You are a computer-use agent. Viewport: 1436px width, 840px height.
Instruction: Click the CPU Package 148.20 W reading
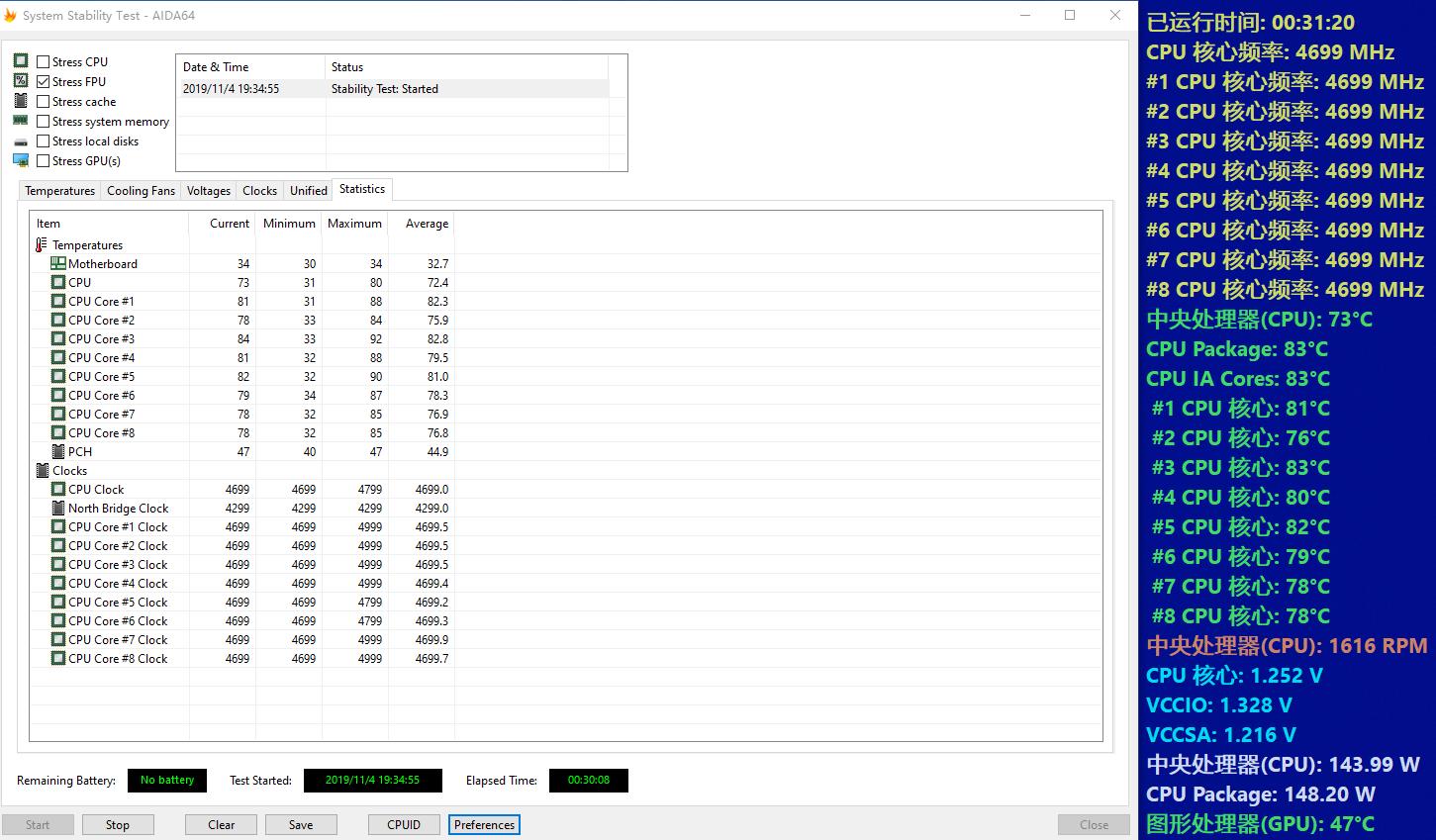click(1261, 794)
